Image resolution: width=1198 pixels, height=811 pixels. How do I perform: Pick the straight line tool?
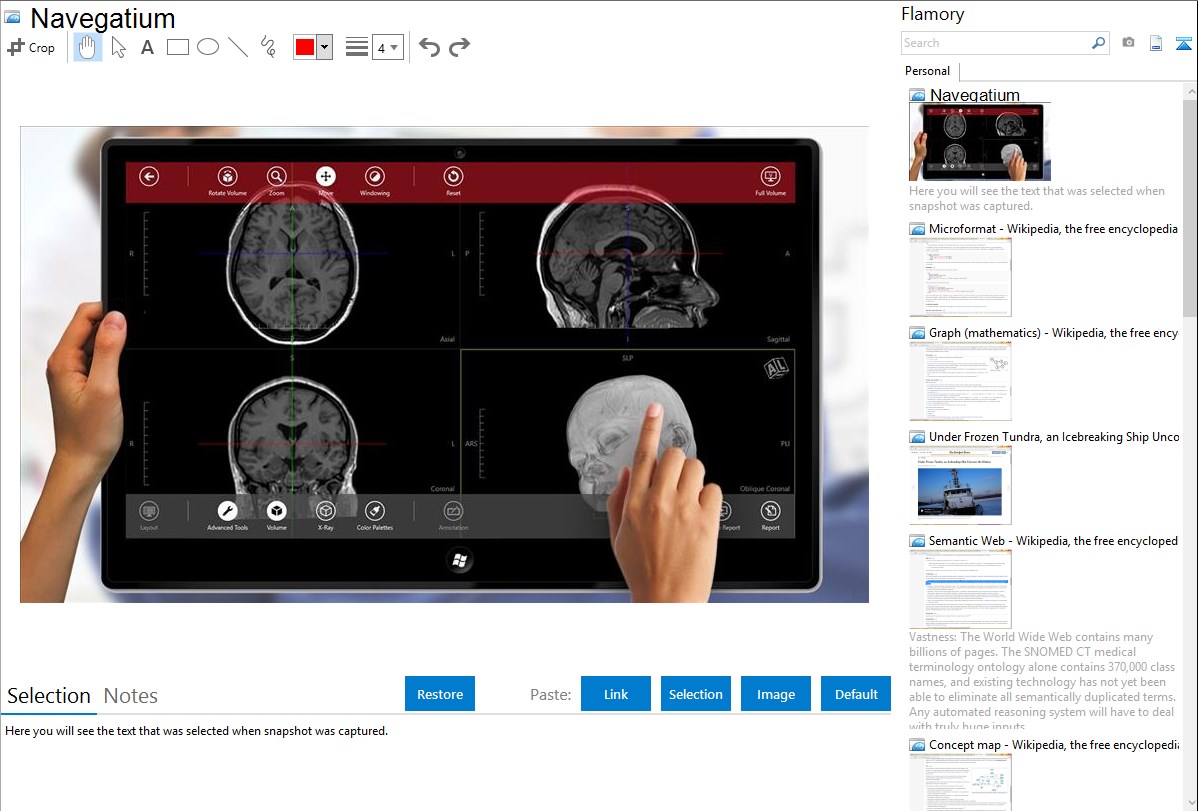click(x=238, y=47)
